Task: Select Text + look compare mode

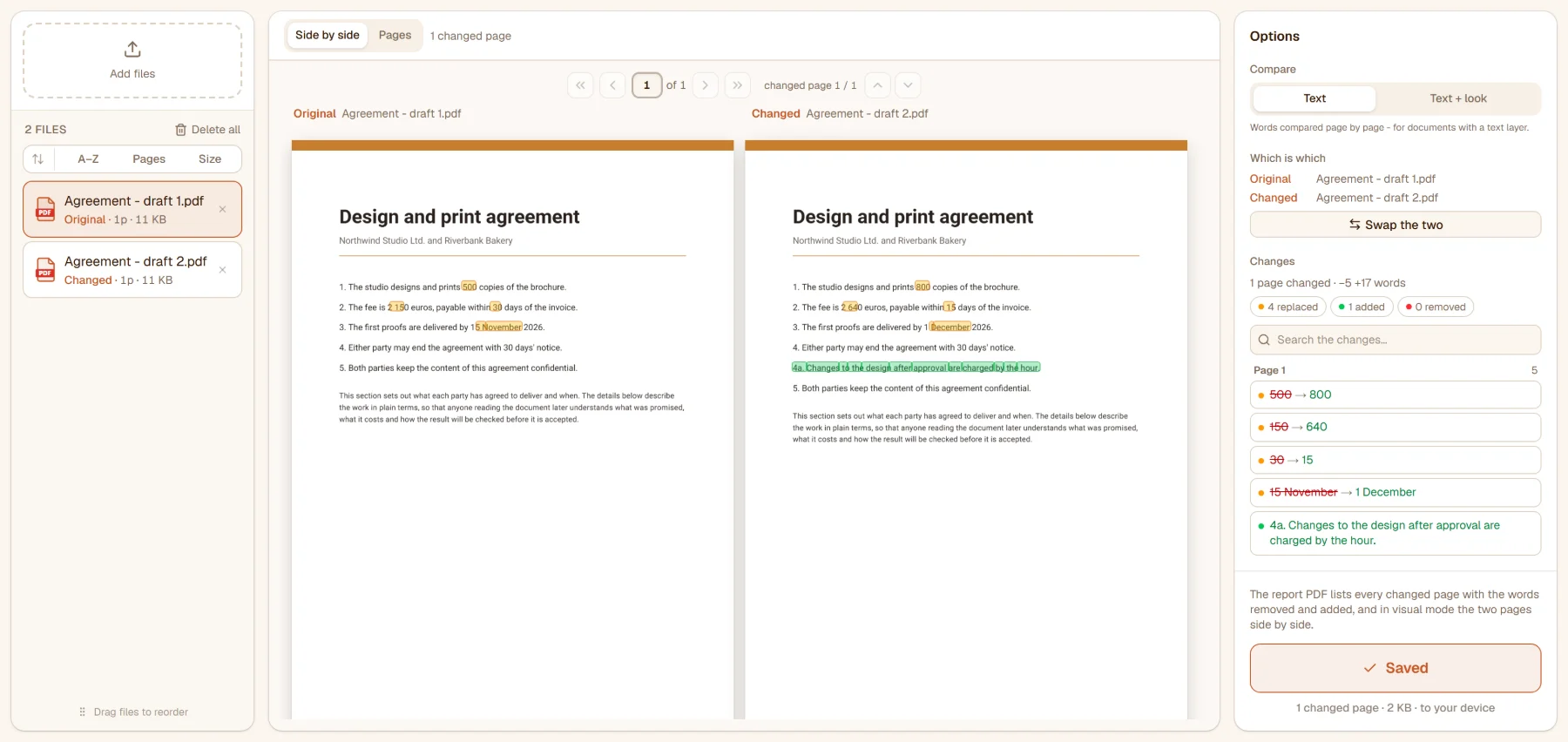Action: pos(1458,98)
